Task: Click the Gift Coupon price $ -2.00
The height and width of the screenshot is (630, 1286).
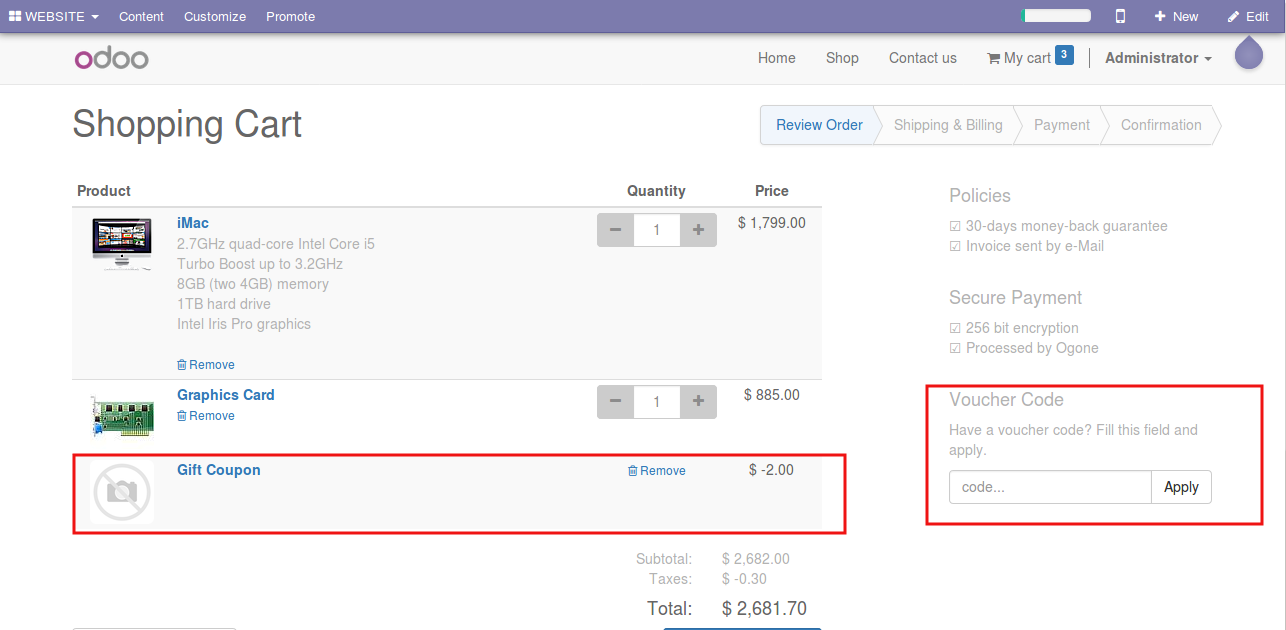Action: click(772, 470)
